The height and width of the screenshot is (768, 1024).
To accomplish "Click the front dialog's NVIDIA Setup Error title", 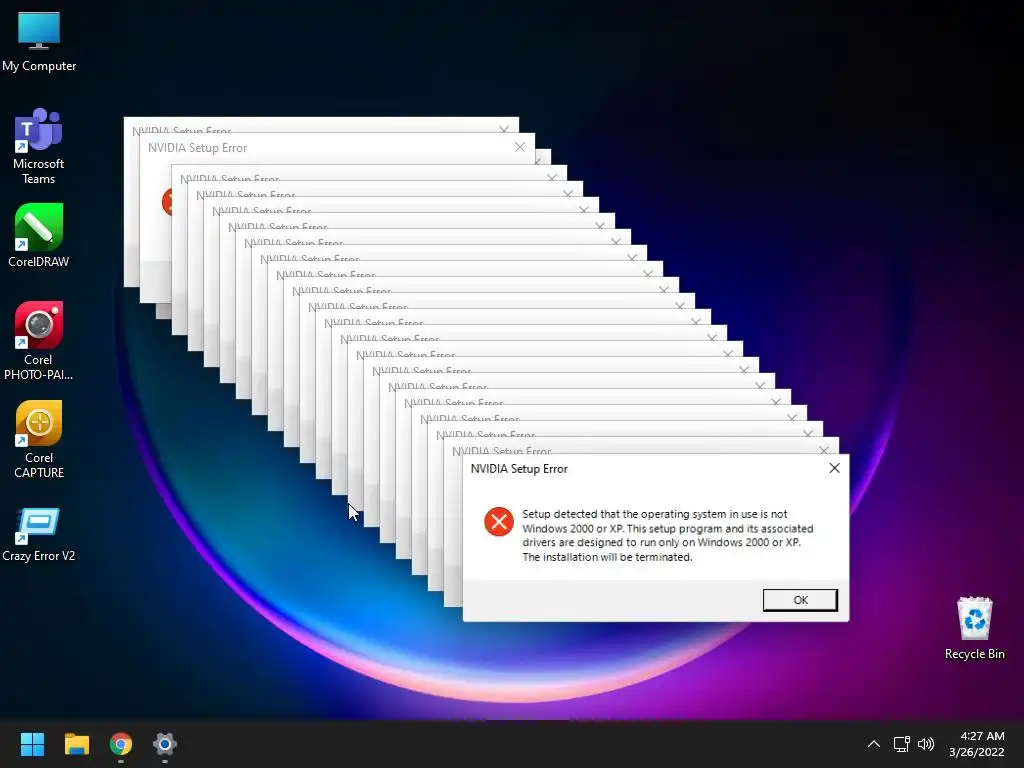I will (x=519, y=469).
